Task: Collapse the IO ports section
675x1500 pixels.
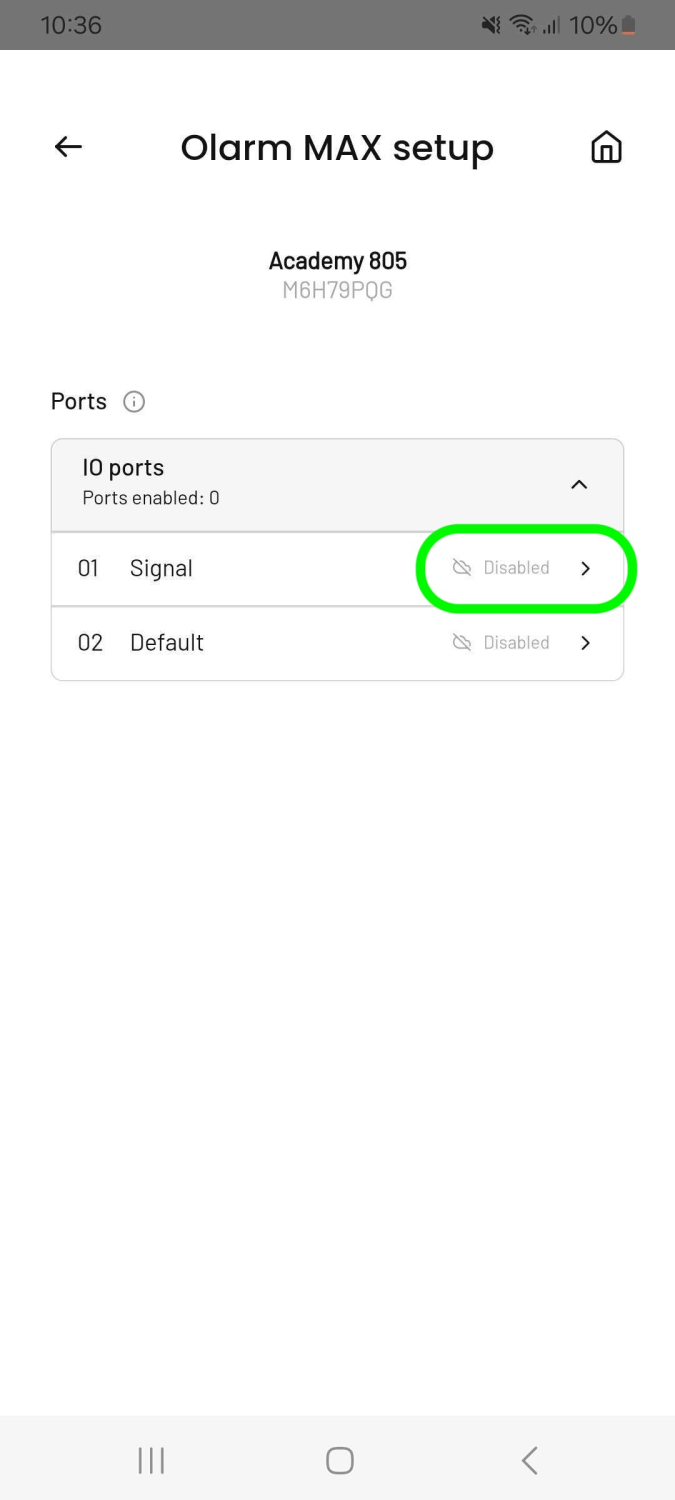Action: (579, 484)
